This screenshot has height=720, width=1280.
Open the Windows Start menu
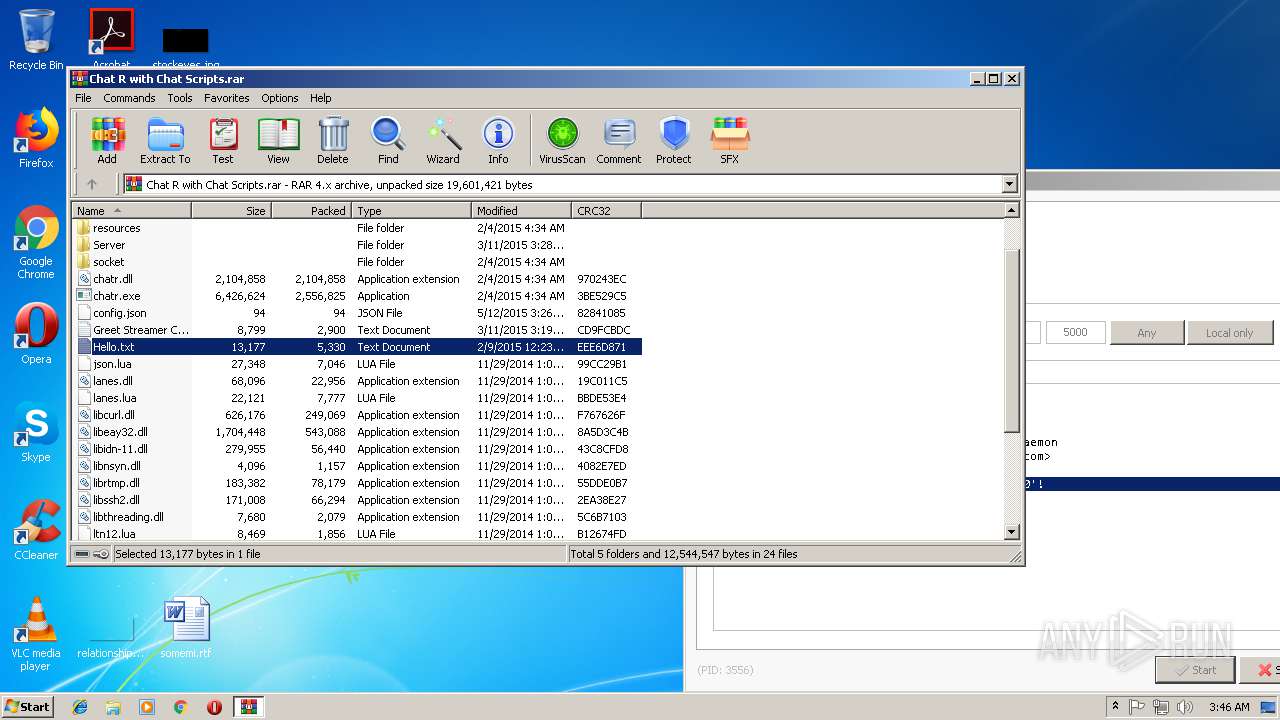[28, 707]
